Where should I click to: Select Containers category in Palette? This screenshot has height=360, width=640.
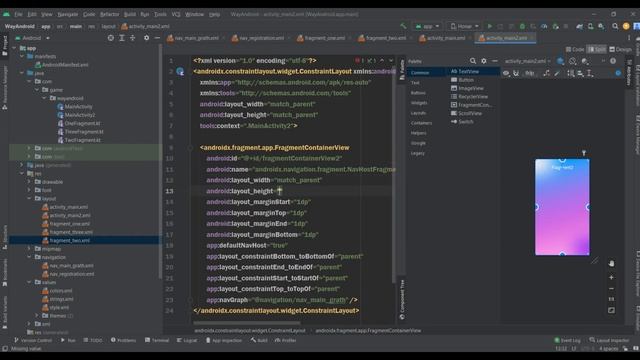click(x=421, y=123)
